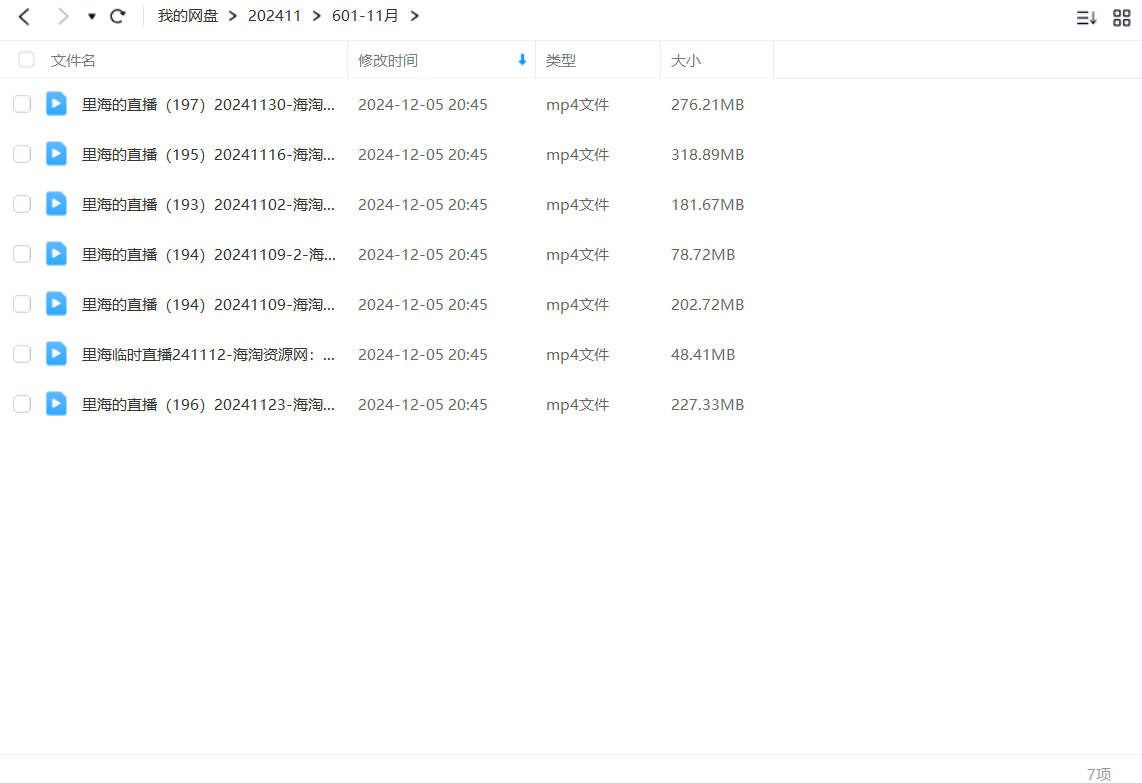Viewport: 1142px width, 783px height.
Task: Check the box for the 202.72MB file
Action: point(22,304)
